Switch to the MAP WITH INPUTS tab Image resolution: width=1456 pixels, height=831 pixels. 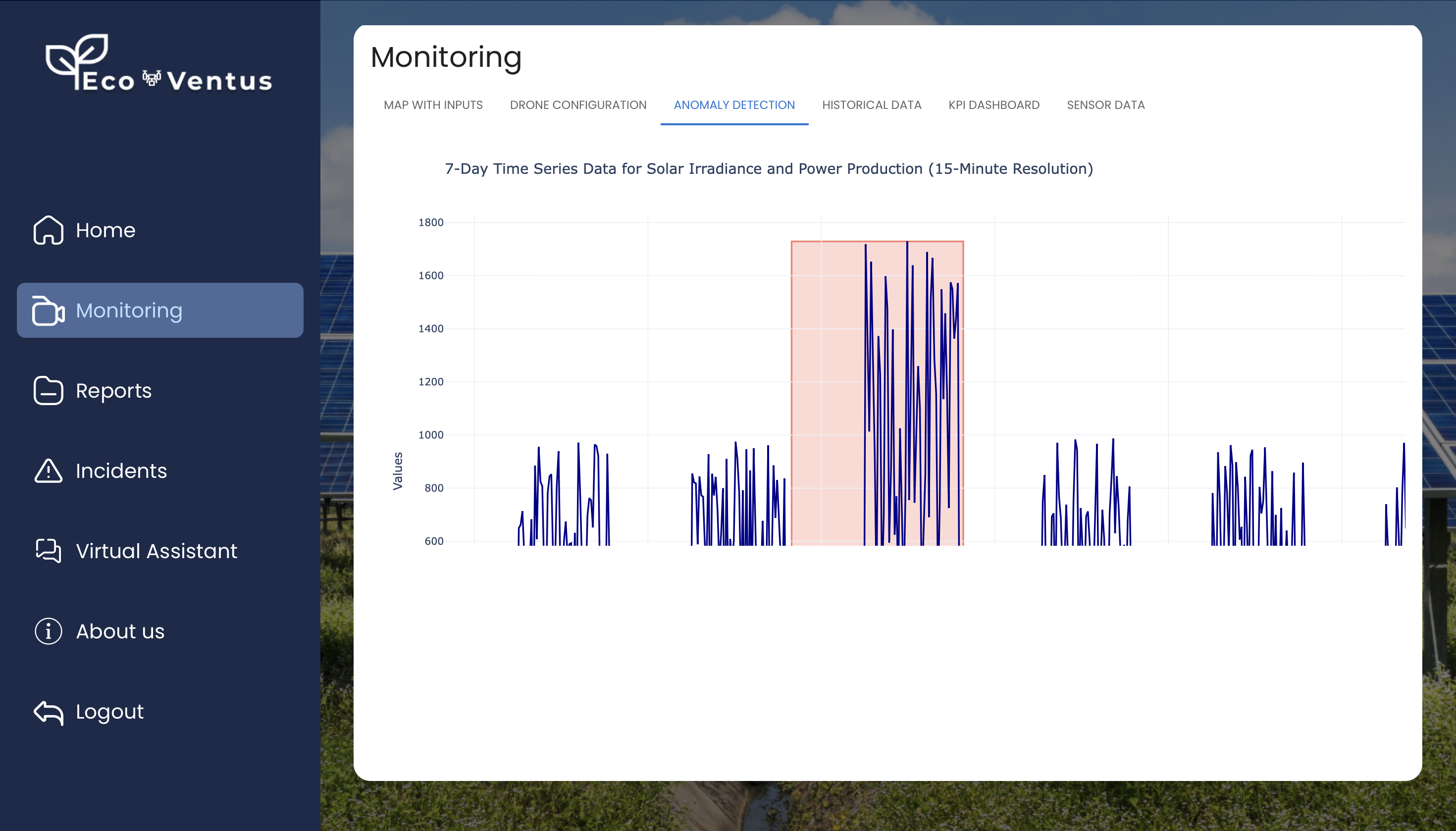tap(433, 105)
